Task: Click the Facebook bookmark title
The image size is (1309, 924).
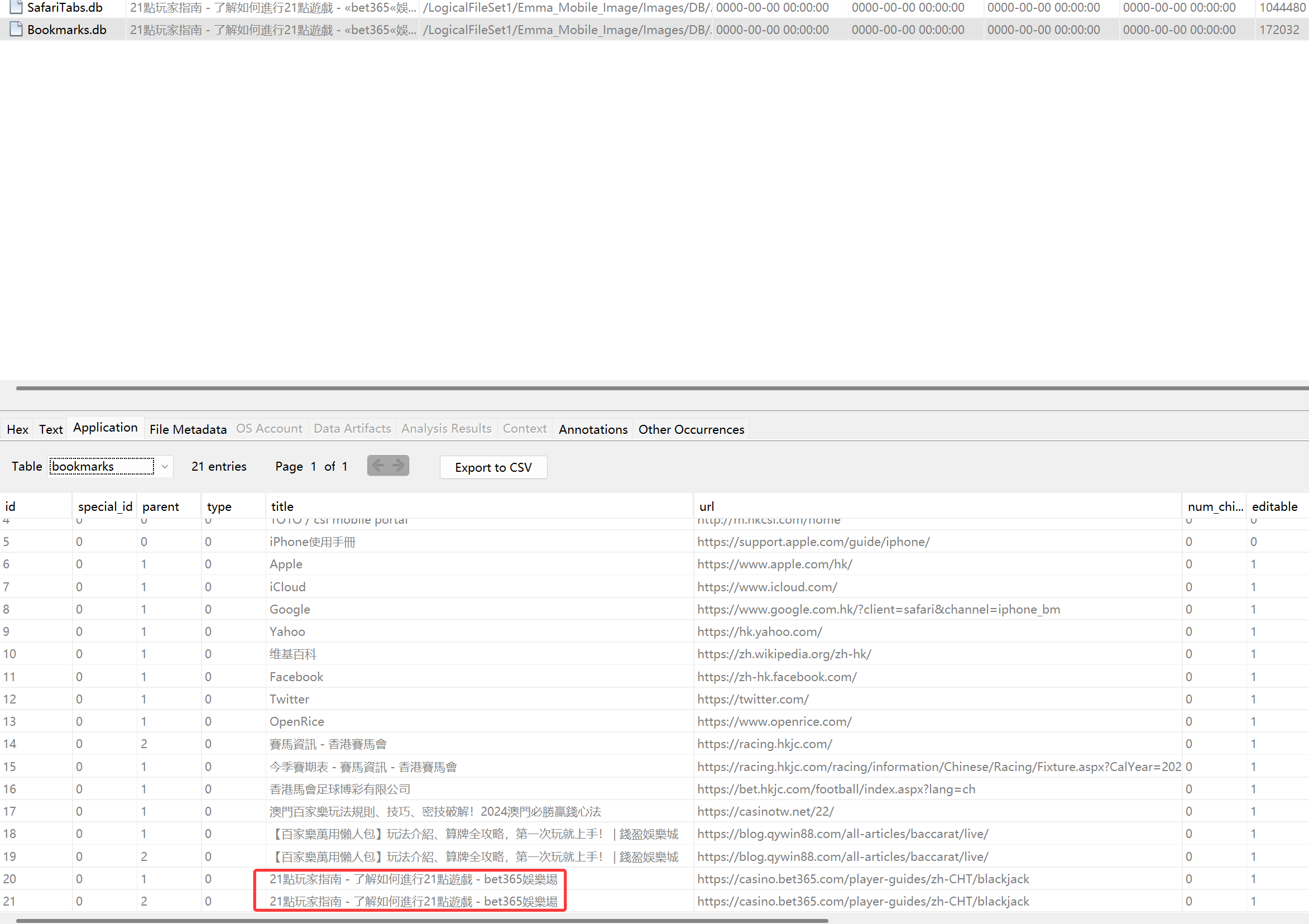Action: [296, 677]
